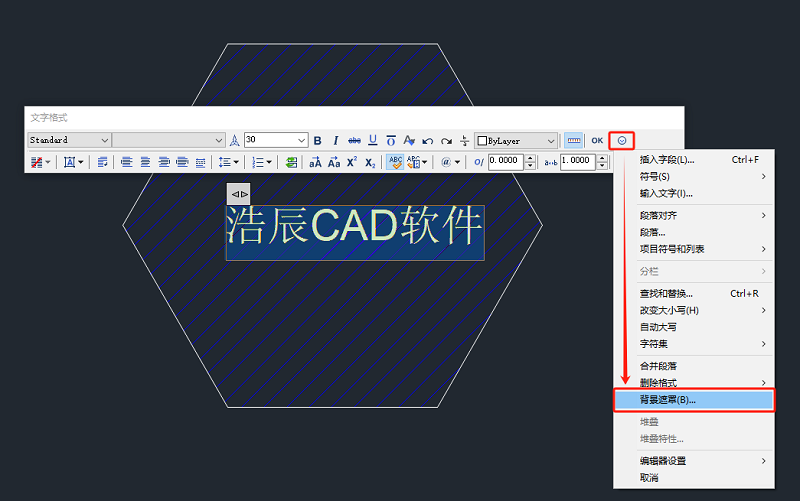The width and height of the screenshot is (800, 501).
Task: Apply superscript formatting
Action: [x=352, y=162]
